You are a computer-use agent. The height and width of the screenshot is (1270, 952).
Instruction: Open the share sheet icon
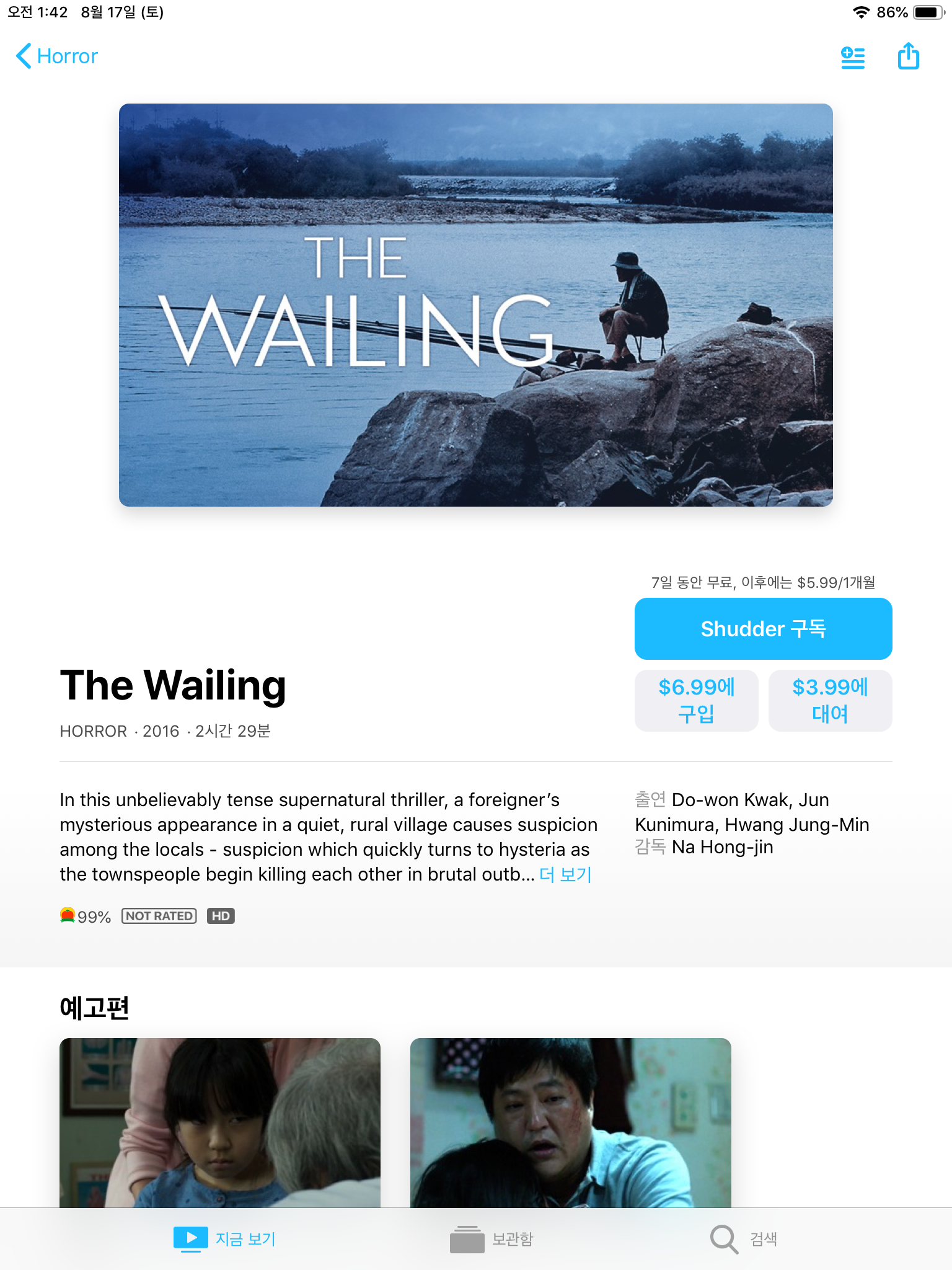[909, 56]
